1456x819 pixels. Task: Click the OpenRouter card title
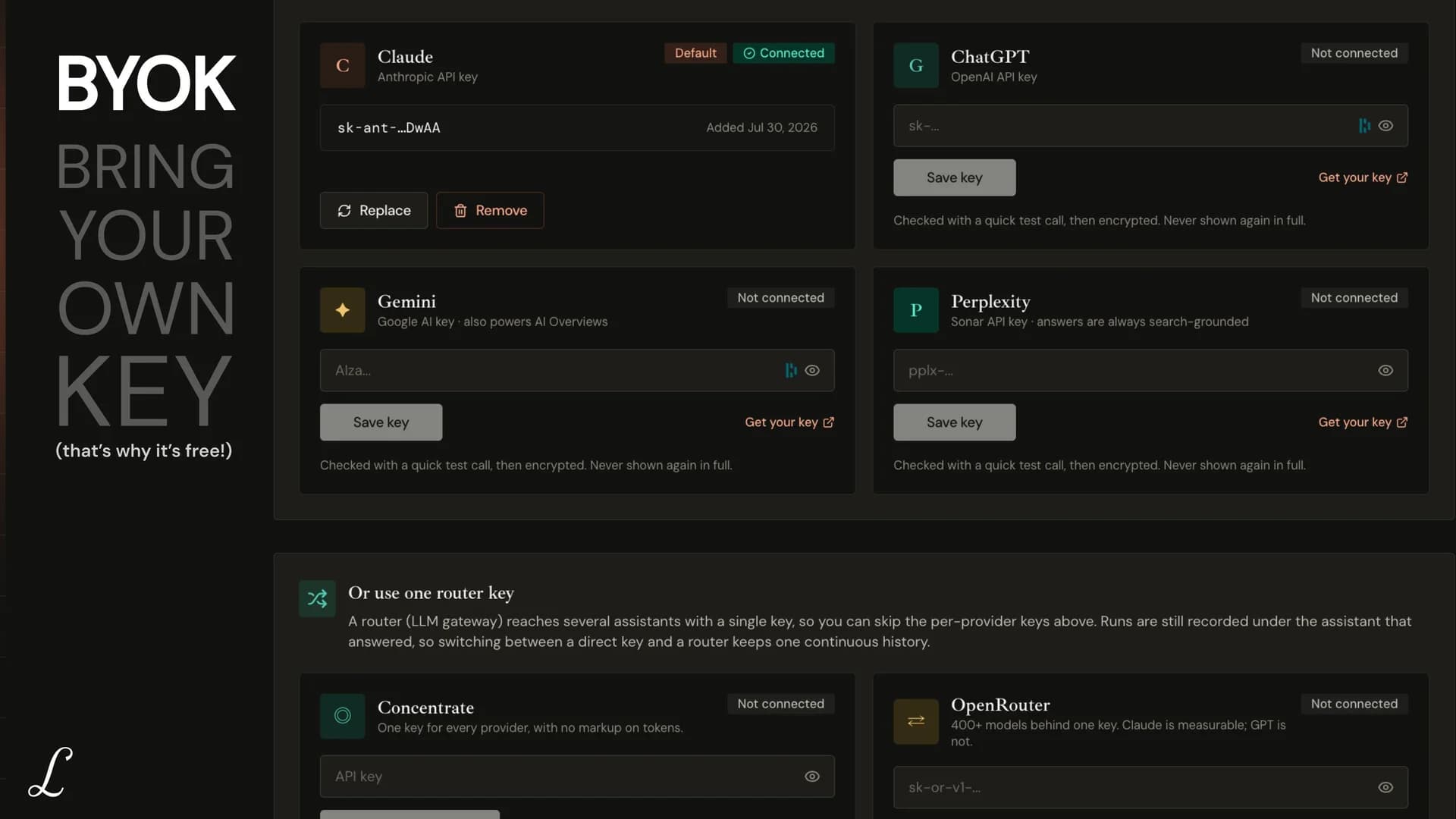(x=1000, y=704)
